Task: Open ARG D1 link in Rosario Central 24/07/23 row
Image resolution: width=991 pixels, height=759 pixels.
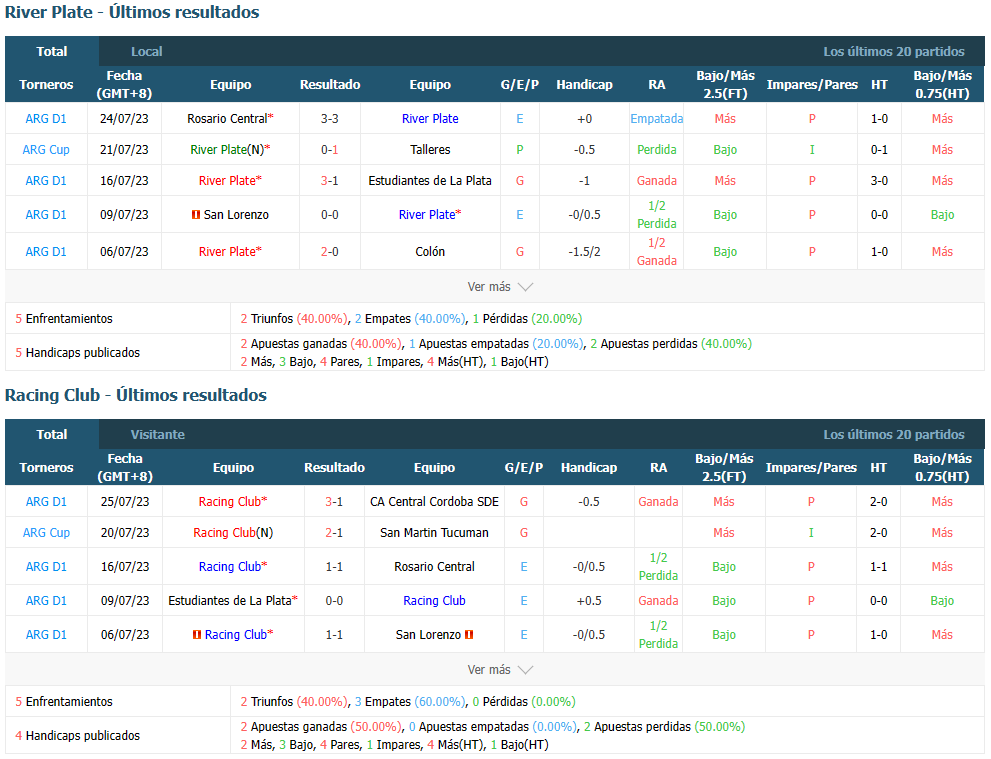Action: (46, 119)
